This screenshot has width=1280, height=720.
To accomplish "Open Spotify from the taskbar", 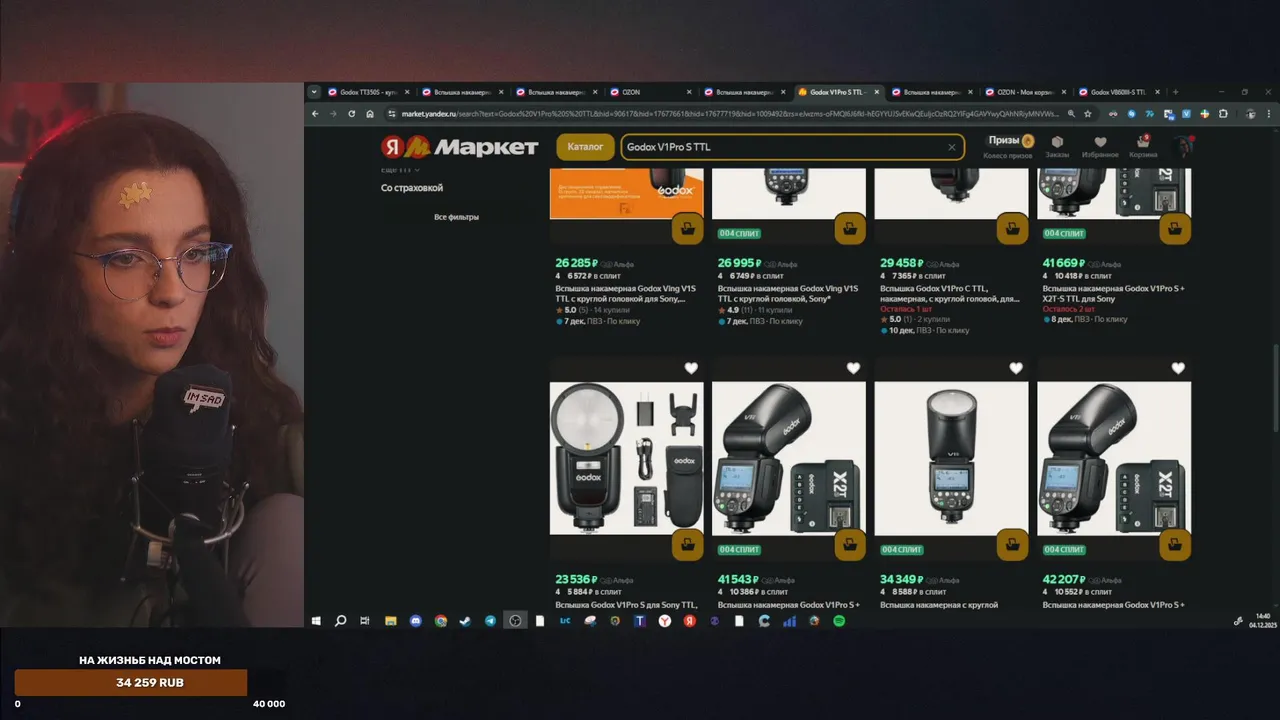I will coord(839,621).
